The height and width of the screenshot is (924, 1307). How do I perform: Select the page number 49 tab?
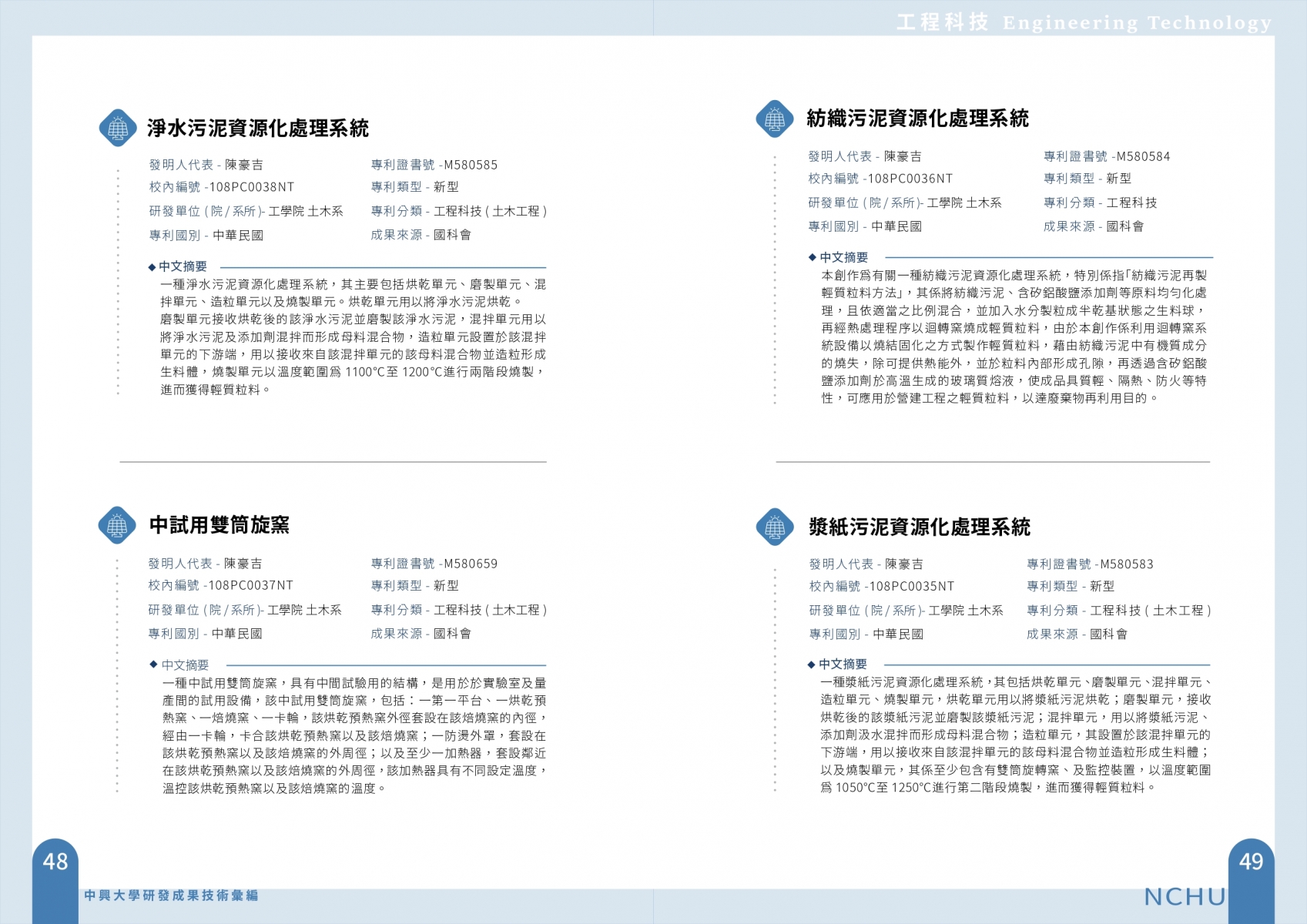click(1251, 862)
